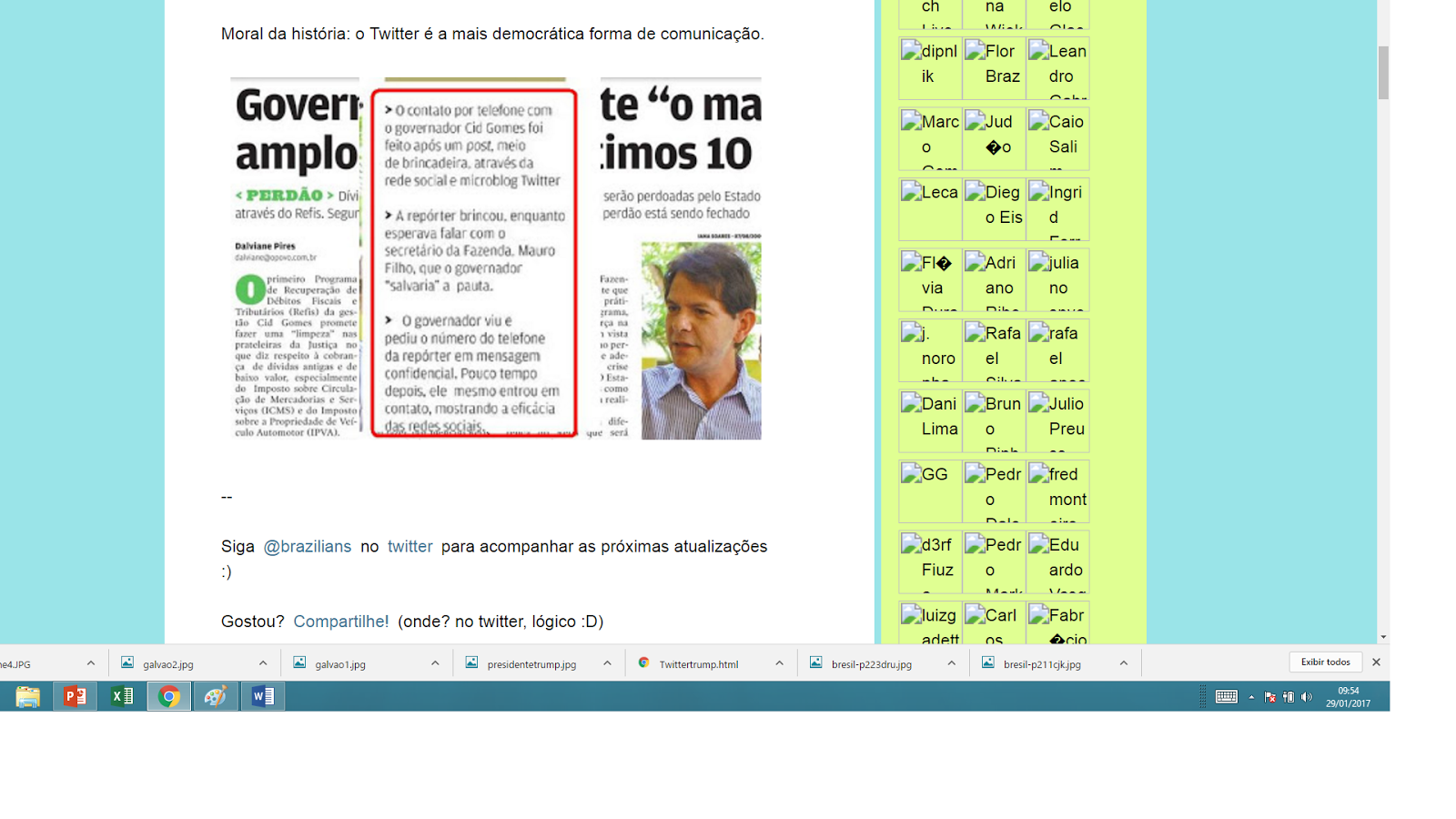The width and height of the screenshot is (1456, 819).
Task: Open follower d3rf Fiuz's avatar
Action: coord(930,561)
